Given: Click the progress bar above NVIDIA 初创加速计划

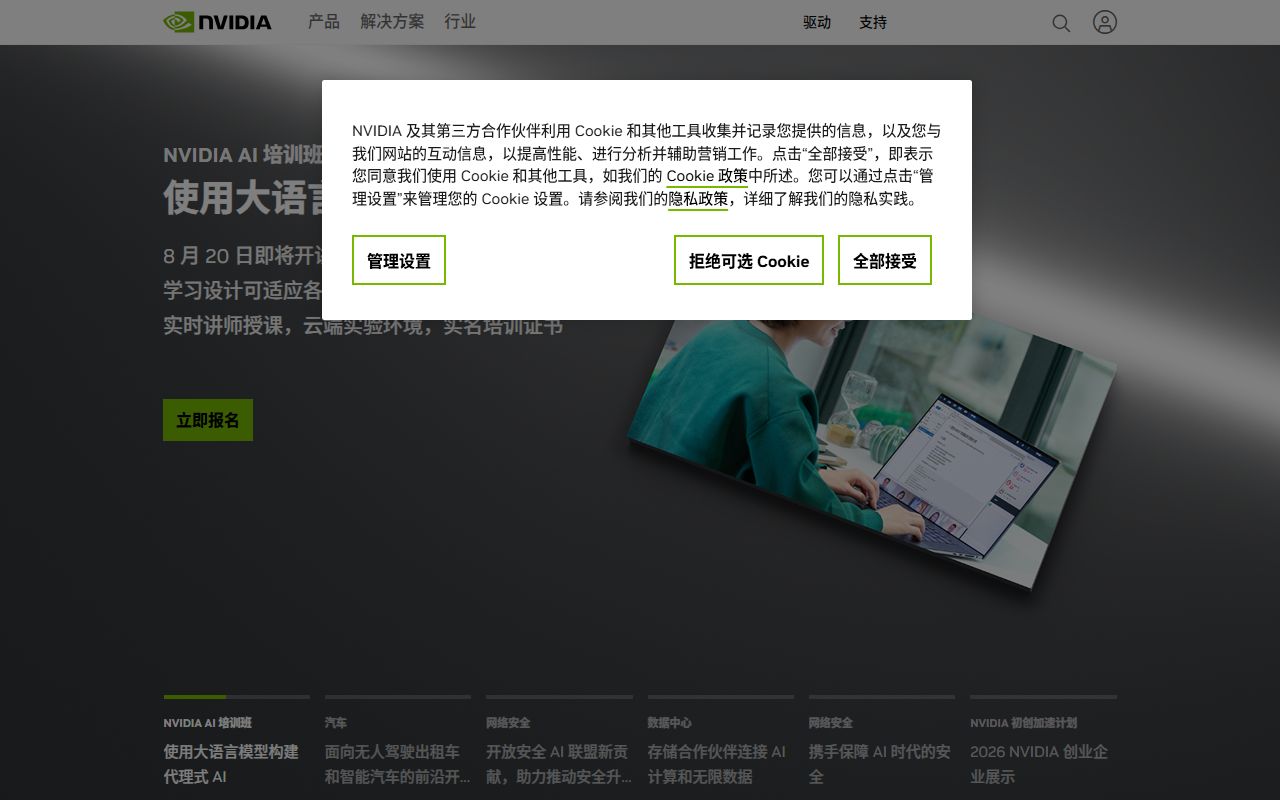Looking at the screenshot, I should tap(1043, 697).
